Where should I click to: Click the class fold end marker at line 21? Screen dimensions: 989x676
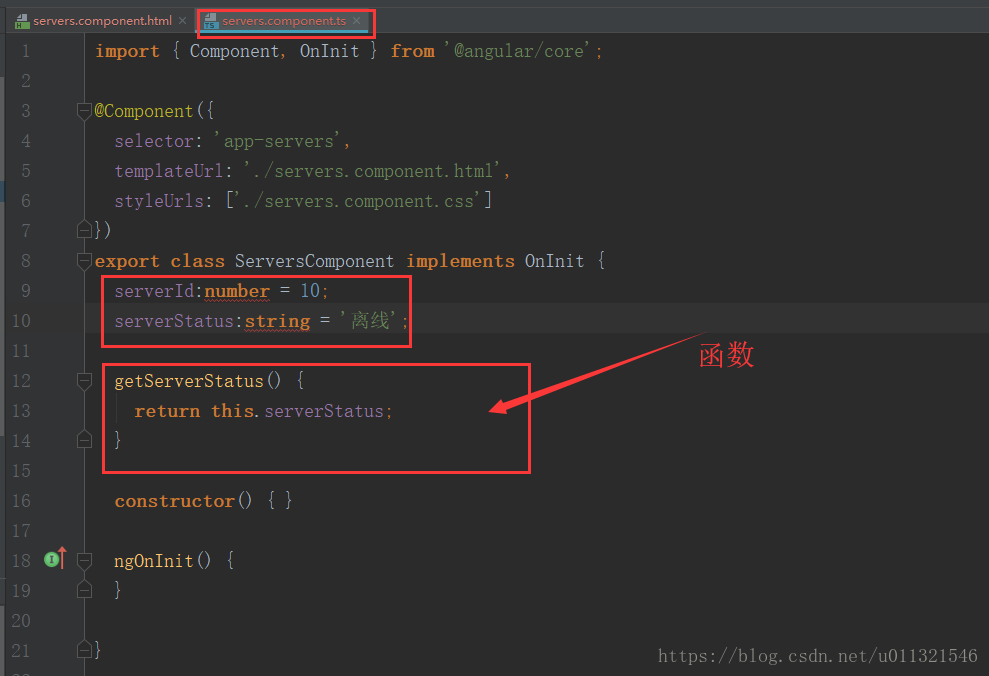84,649
